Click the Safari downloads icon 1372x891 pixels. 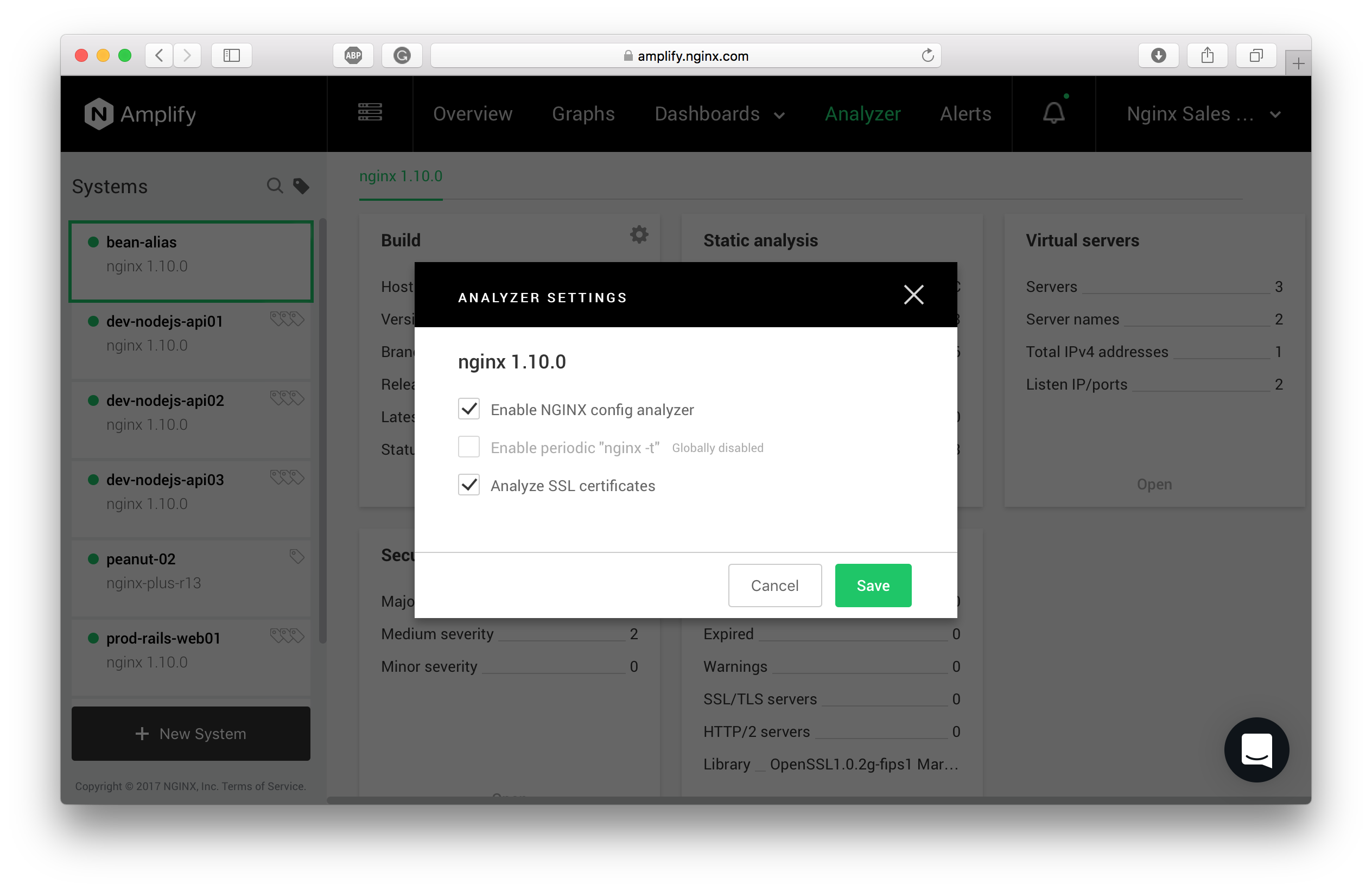click(x=1158, y=55)
